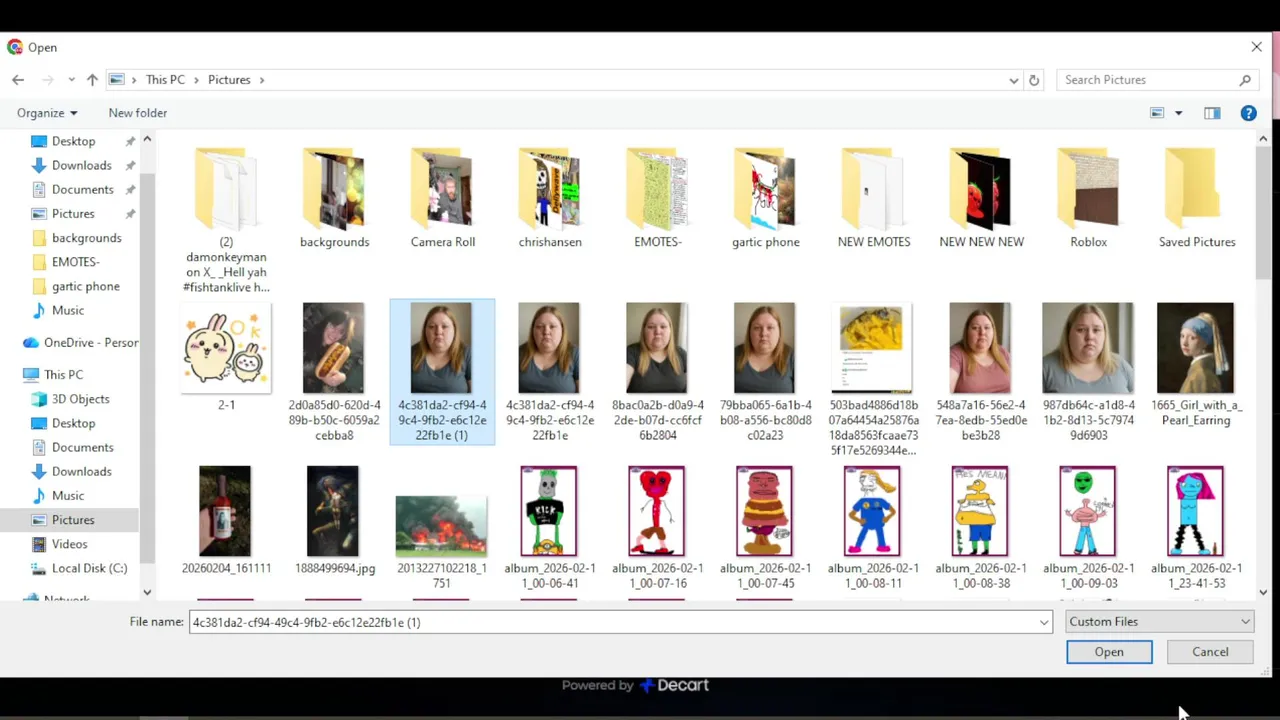
Task: Select the Saved Pictures folder
Action: [1196, 198]
